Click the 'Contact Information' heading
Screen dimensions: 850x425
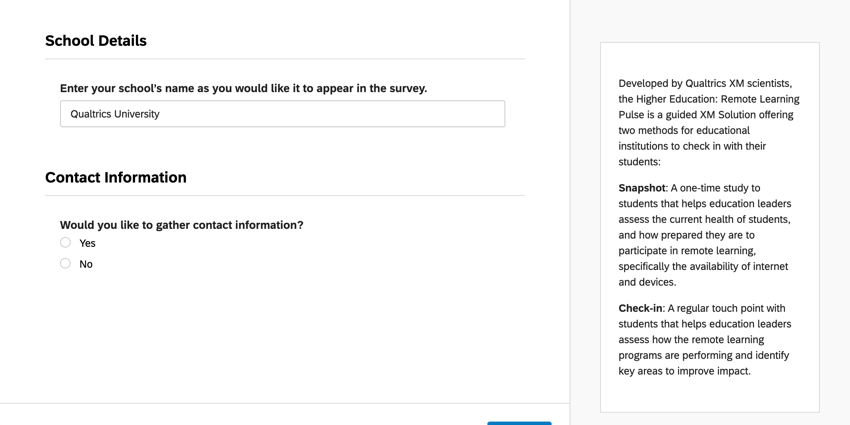tap(116, 178)
